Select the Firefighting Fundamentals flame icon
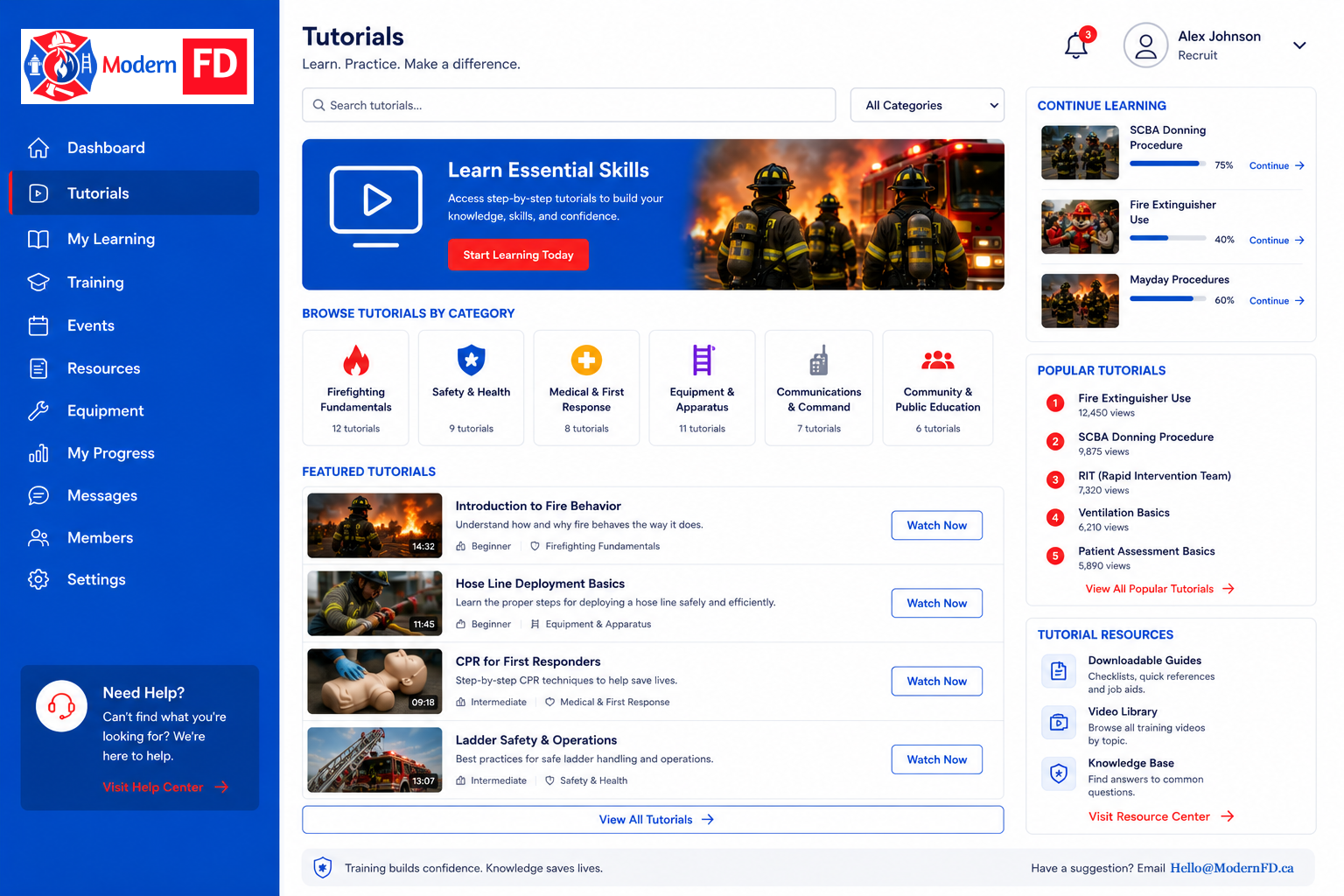Viewport: 1344px width, 896px height. [x=355, y=360]
